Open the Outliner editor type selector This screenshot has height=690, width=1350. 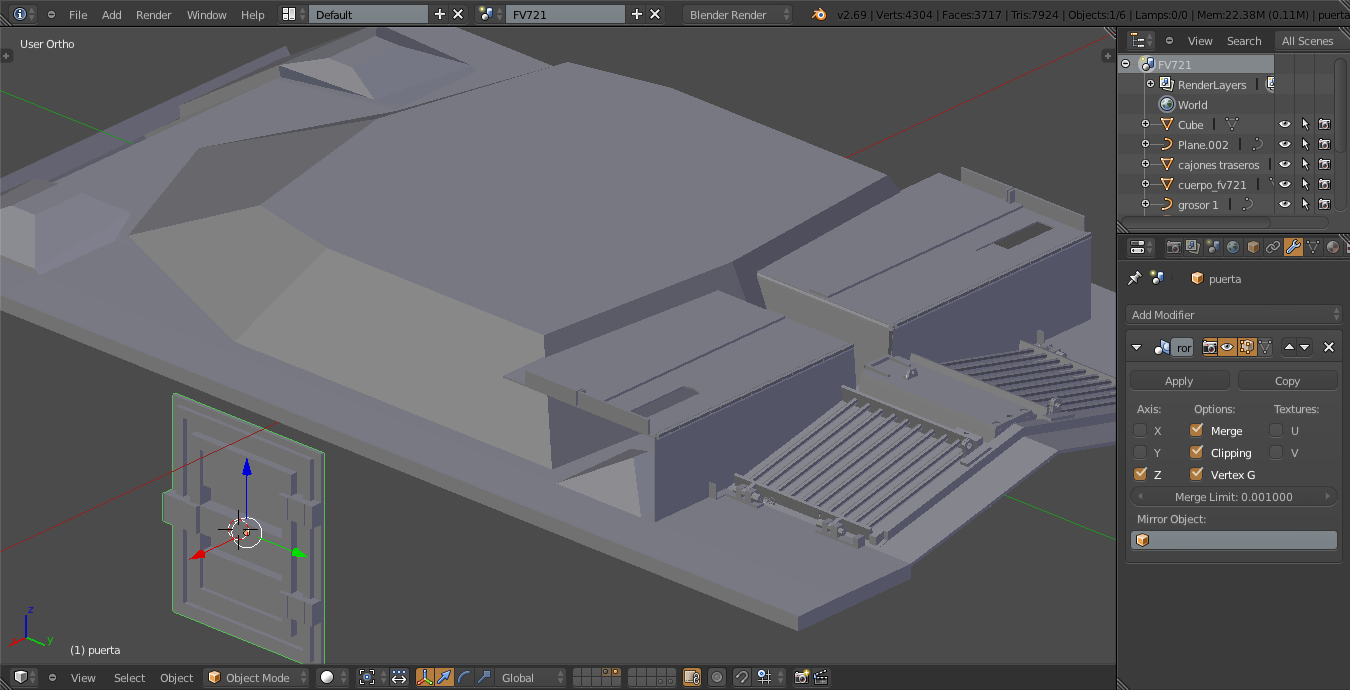click(1141, 40)
